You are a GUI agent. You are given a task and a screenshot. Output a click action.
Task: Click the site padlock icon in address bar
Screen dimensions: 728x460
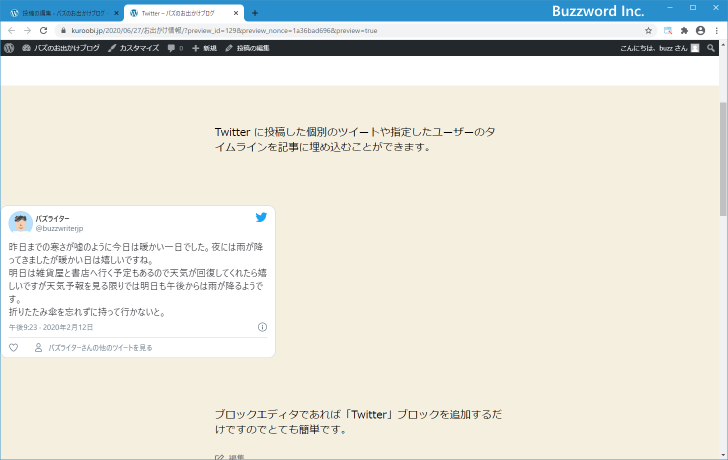pyautogui.click(x=64, y=31)
